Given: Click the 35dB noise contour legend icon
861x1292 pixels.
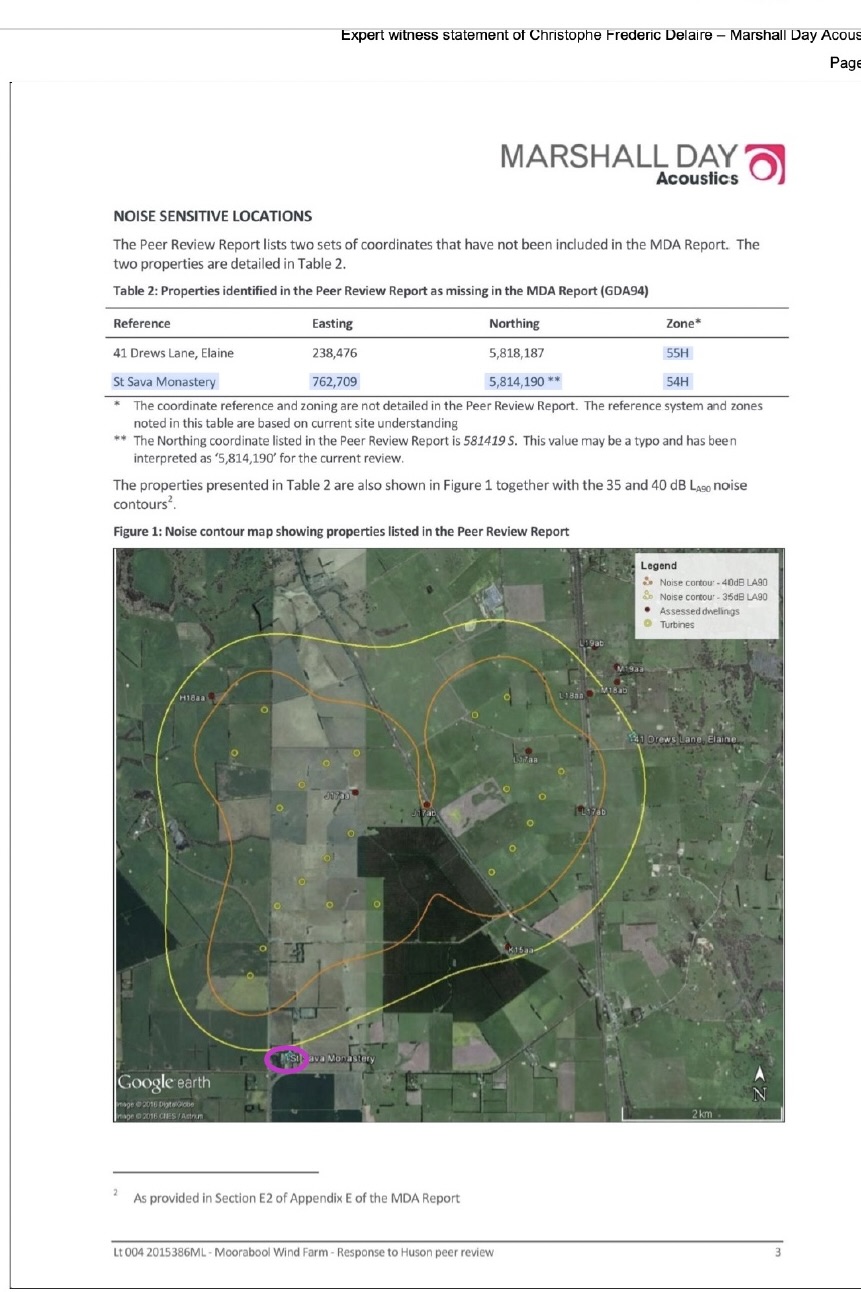Looking at the screenshot, I should (648, 596).
